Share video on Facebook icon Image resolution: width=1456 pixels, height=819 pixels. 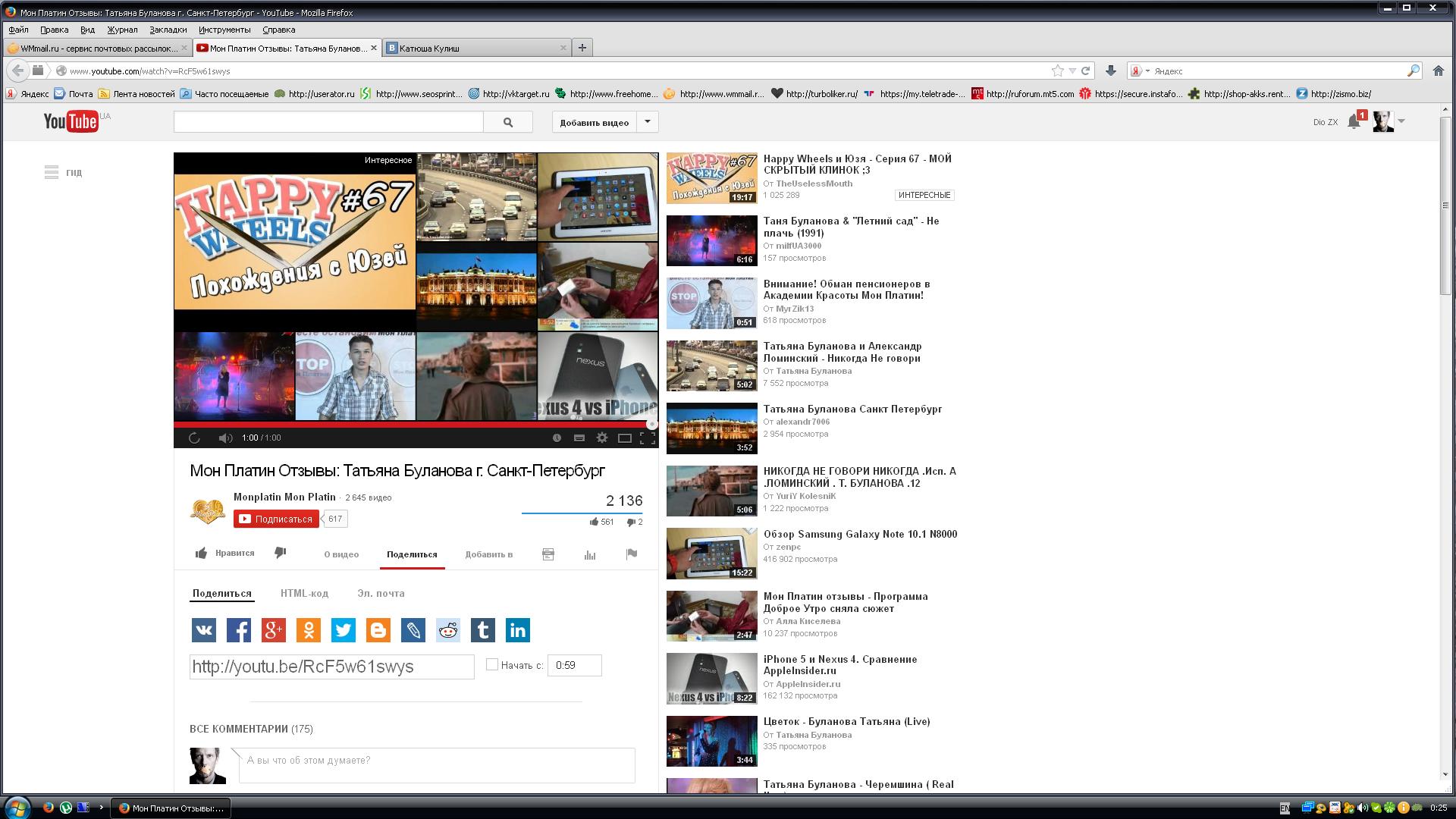pyautogui.click(x=238, y=630)
